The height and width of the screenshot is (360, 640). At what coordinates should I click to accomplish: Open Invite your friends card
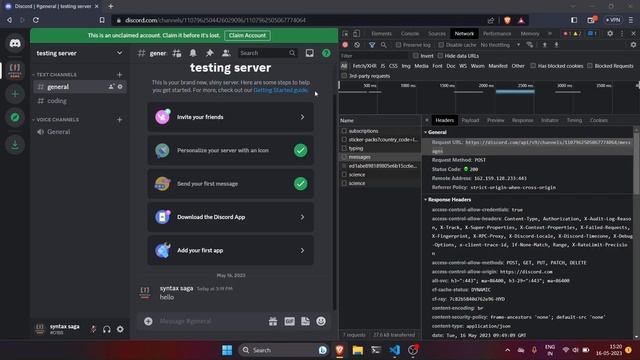point(231,117)
